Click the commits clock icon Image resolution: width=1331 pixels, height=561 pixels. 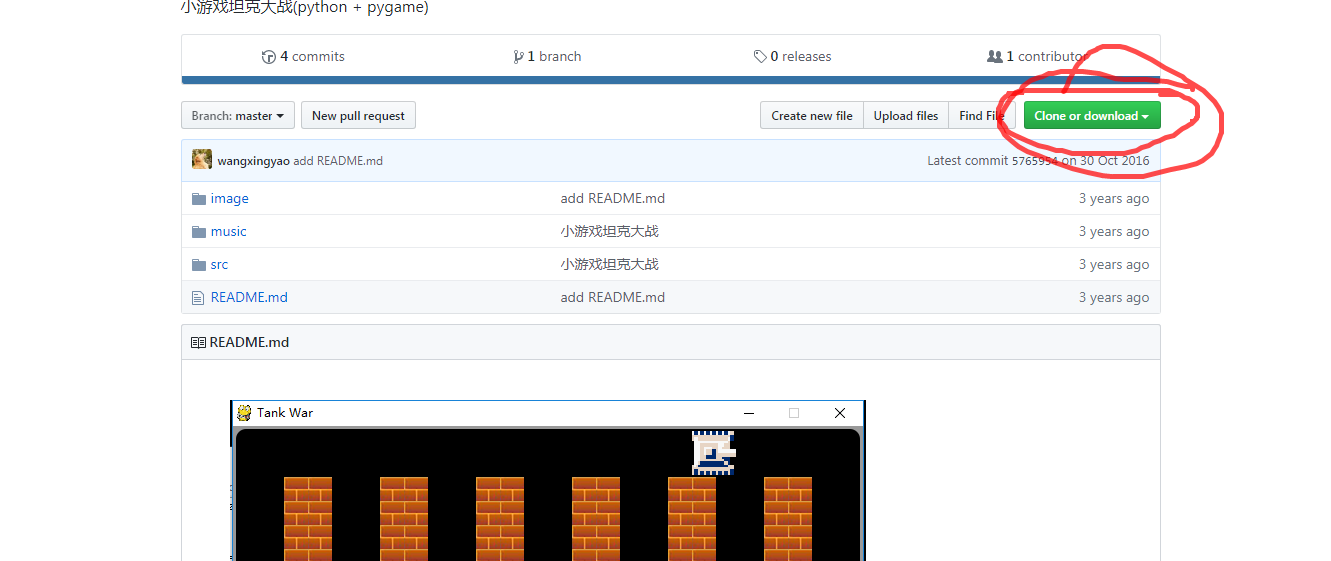click(x=268, y=57)
